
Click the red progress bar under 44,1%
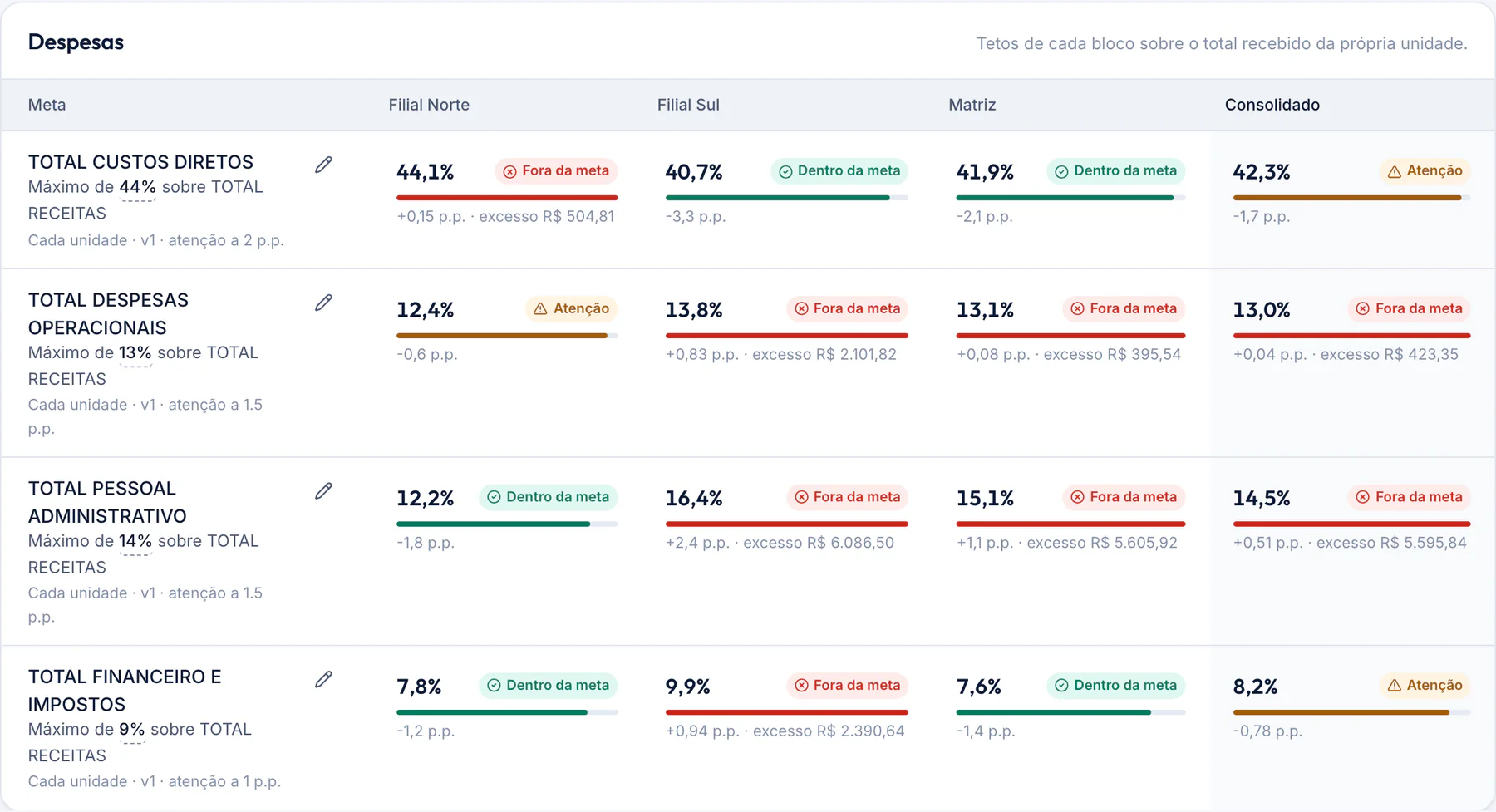(x=507, y=198)
